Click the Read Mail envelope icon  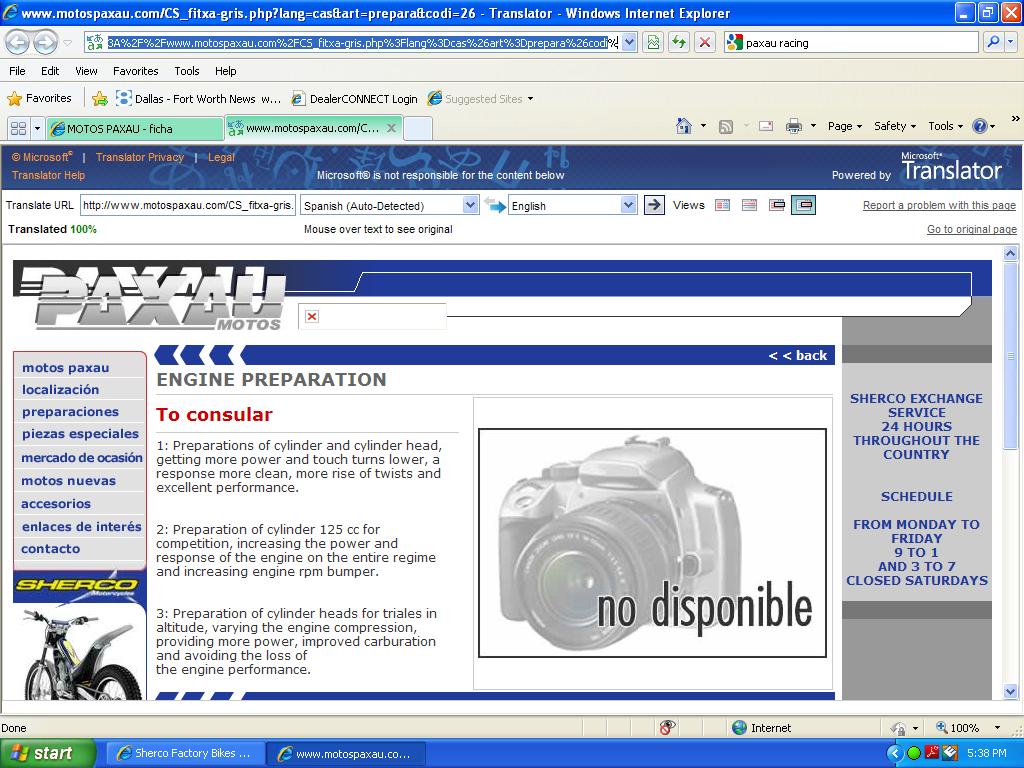pos(766,126)
